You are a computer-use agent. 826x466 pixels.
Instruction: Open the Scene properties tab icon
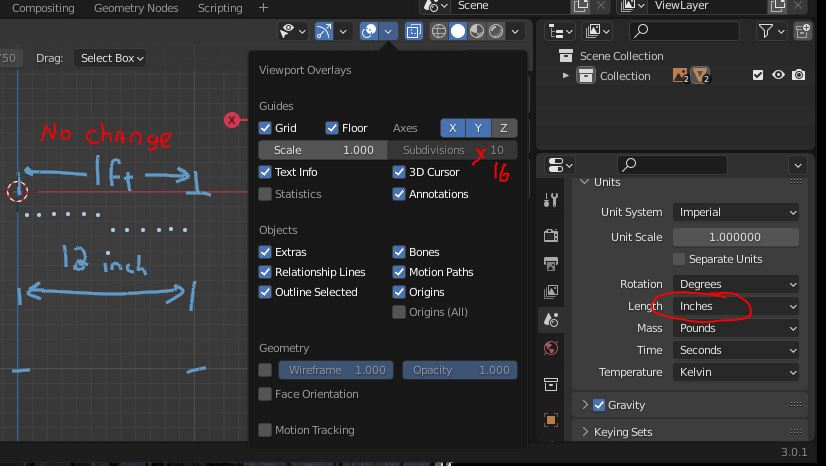tap(551, 320)
